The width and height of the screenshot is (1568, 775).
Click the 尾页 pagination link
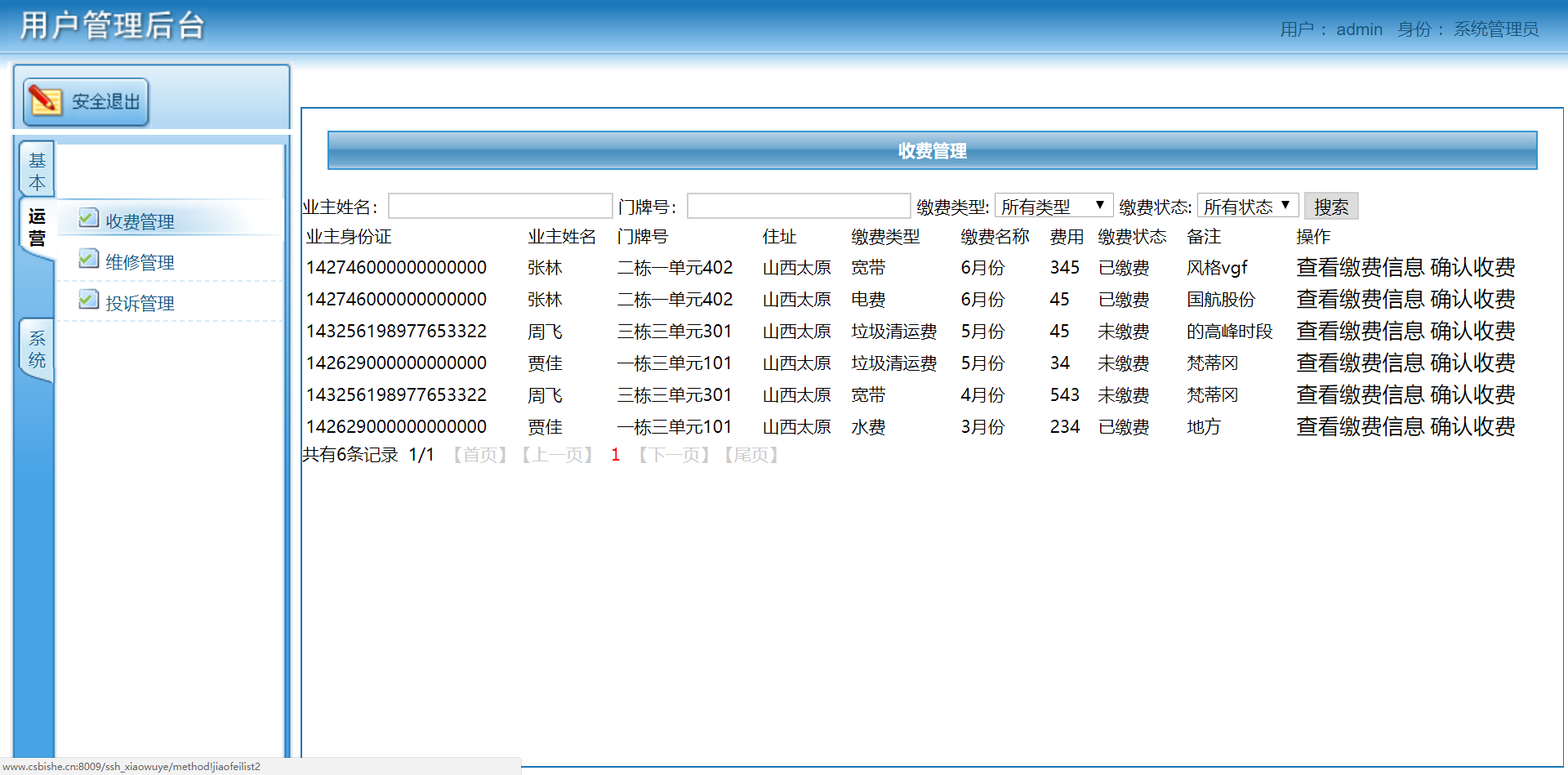coord(751,455)
